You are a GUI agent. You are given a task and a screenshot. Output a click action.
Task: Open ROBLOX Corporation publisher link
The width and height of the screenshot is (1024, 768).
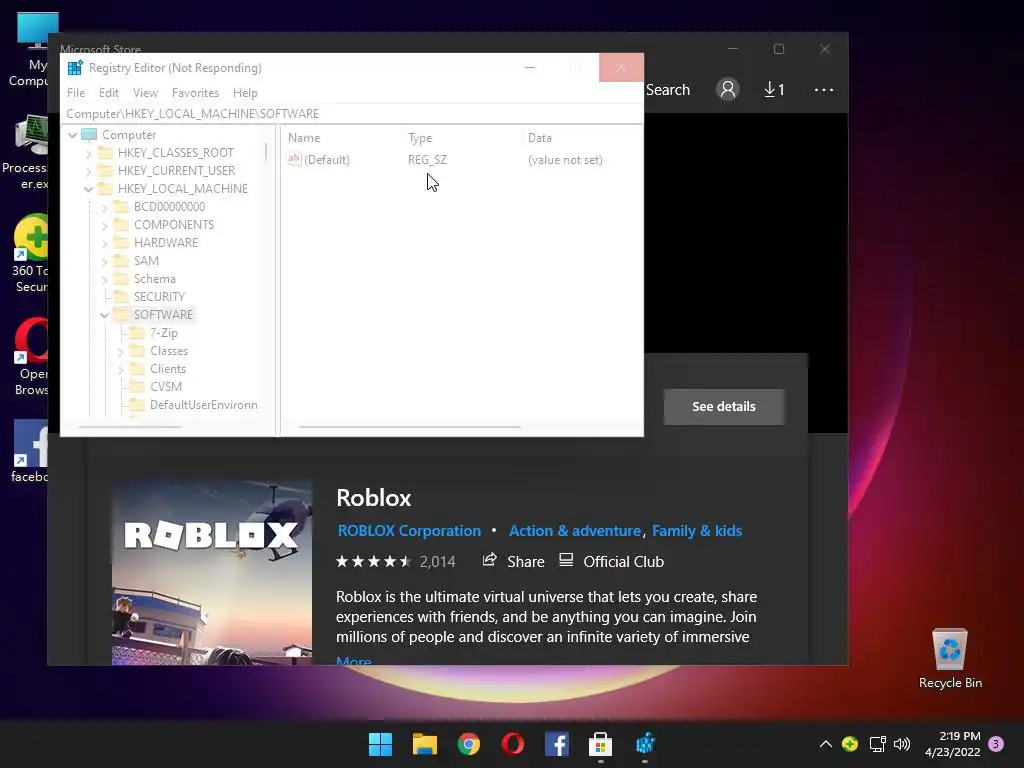click(x=409, y=530)
